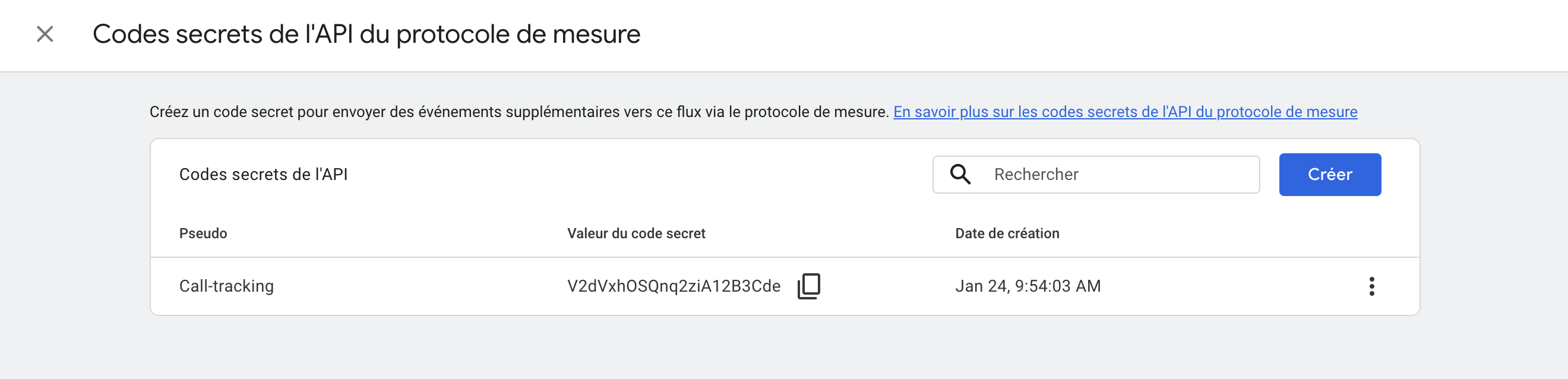The image size is (1568, 379).
Task: Click the 'Date de création' column header
Action: [x=1007, y=233]
